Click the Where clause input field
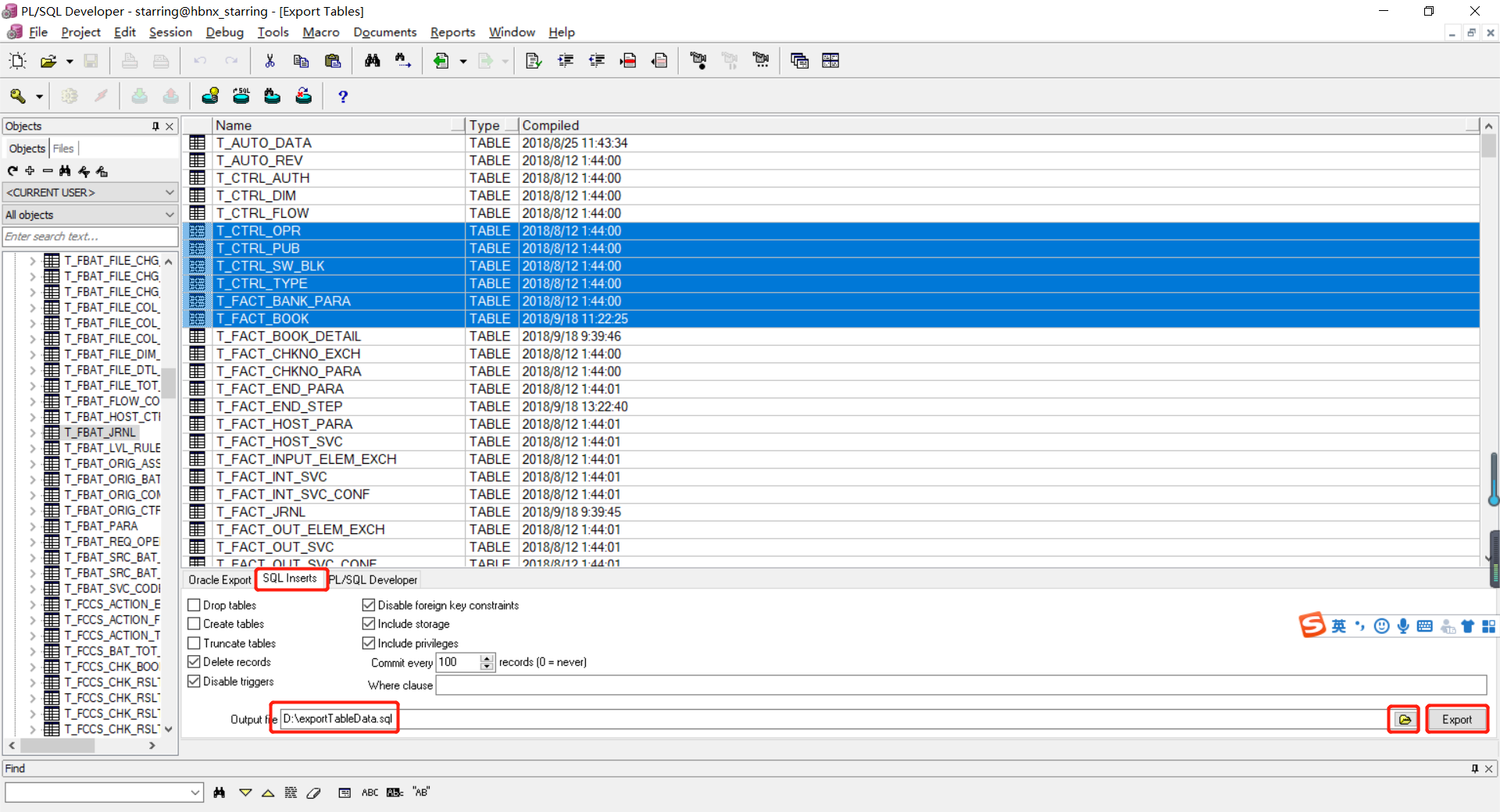1500x812 pixels. point(961,685)
